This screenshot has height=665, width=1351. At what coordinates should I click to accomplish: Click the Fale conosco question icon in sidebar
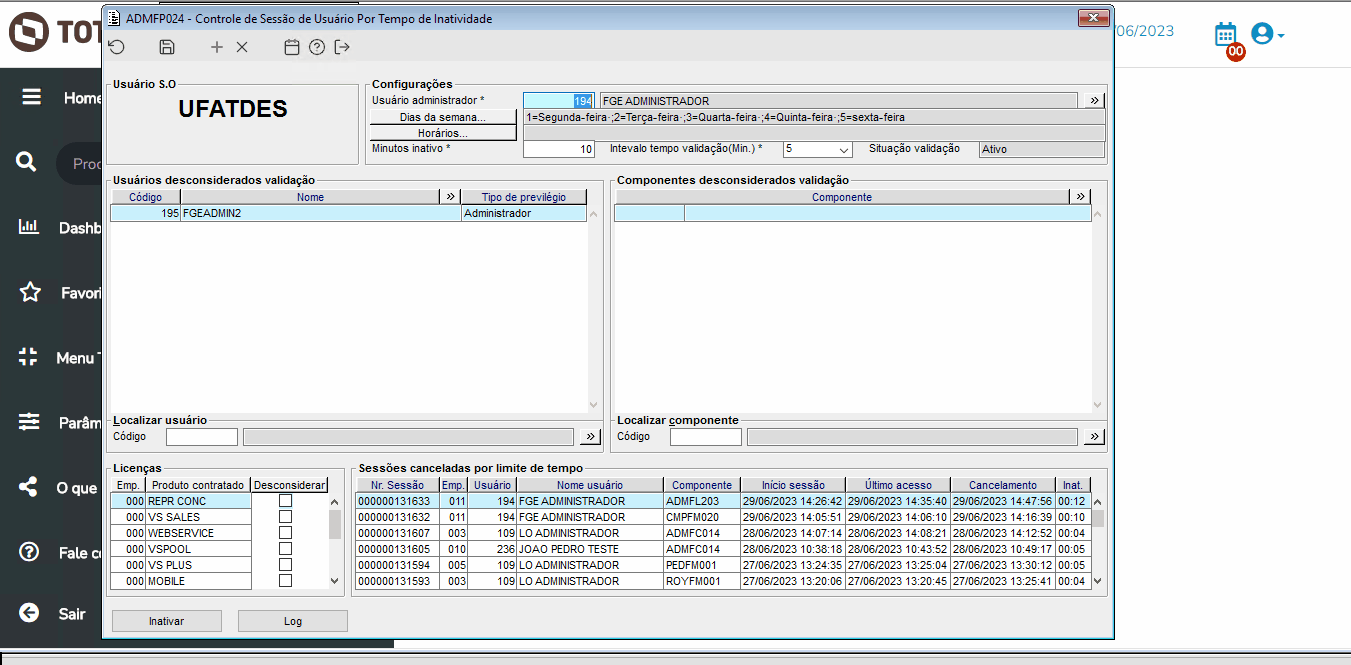pyautogui.click(x=28, y=552)
